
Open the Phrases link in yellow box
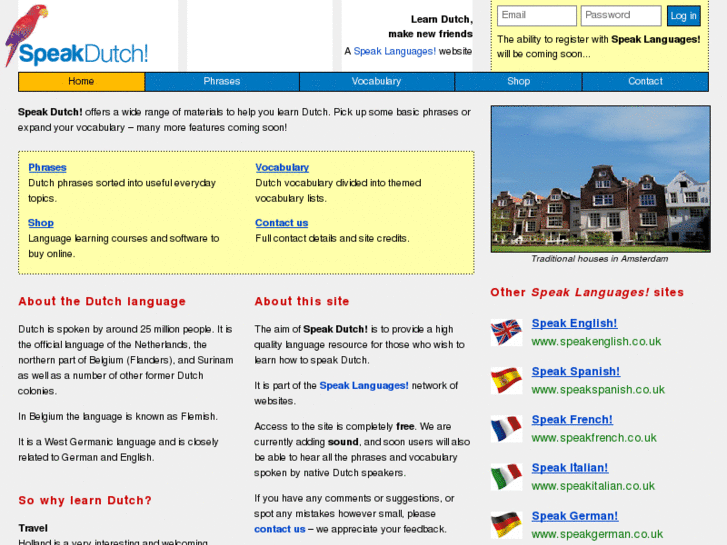47,167
